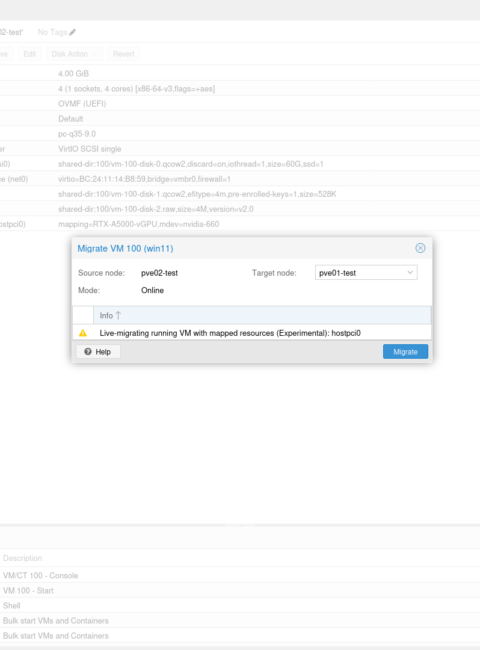
Task: Click the Edit button in hardware toolbar
Action: (x=29, y=54)
